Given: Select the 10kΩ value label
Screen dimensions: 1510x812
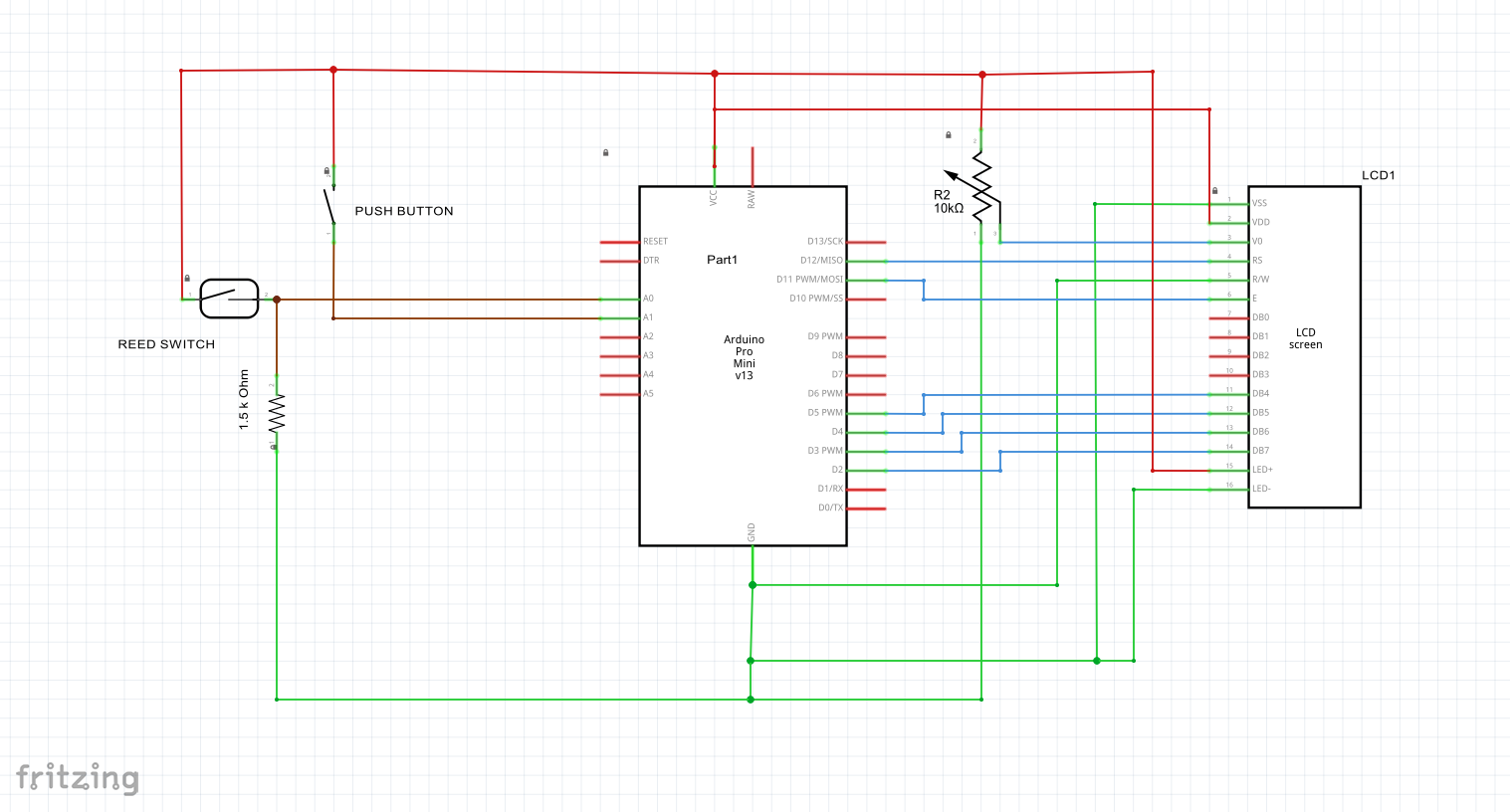Looking at the screenshot, I should click(949, 209).
